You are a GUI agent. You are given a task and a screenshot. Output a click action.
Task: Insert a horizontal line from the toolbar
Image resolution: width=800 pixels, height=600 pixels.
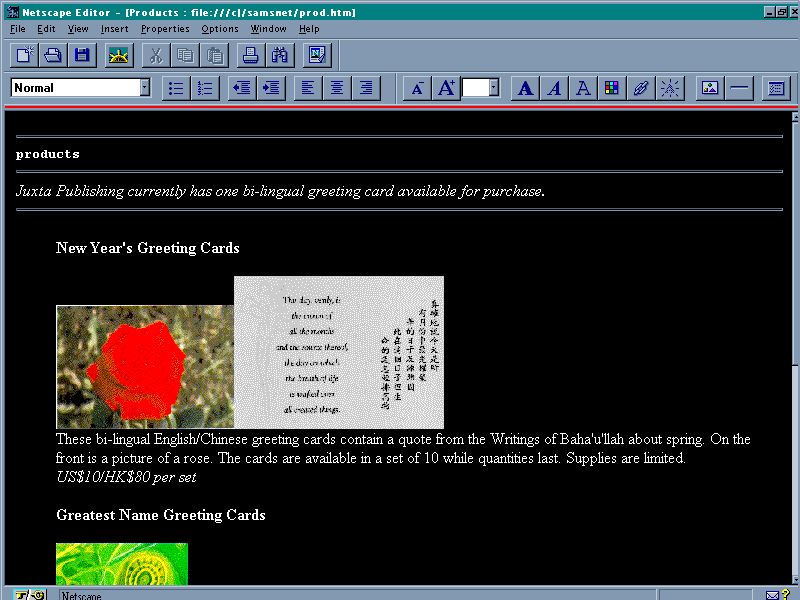tap(739, 88)
